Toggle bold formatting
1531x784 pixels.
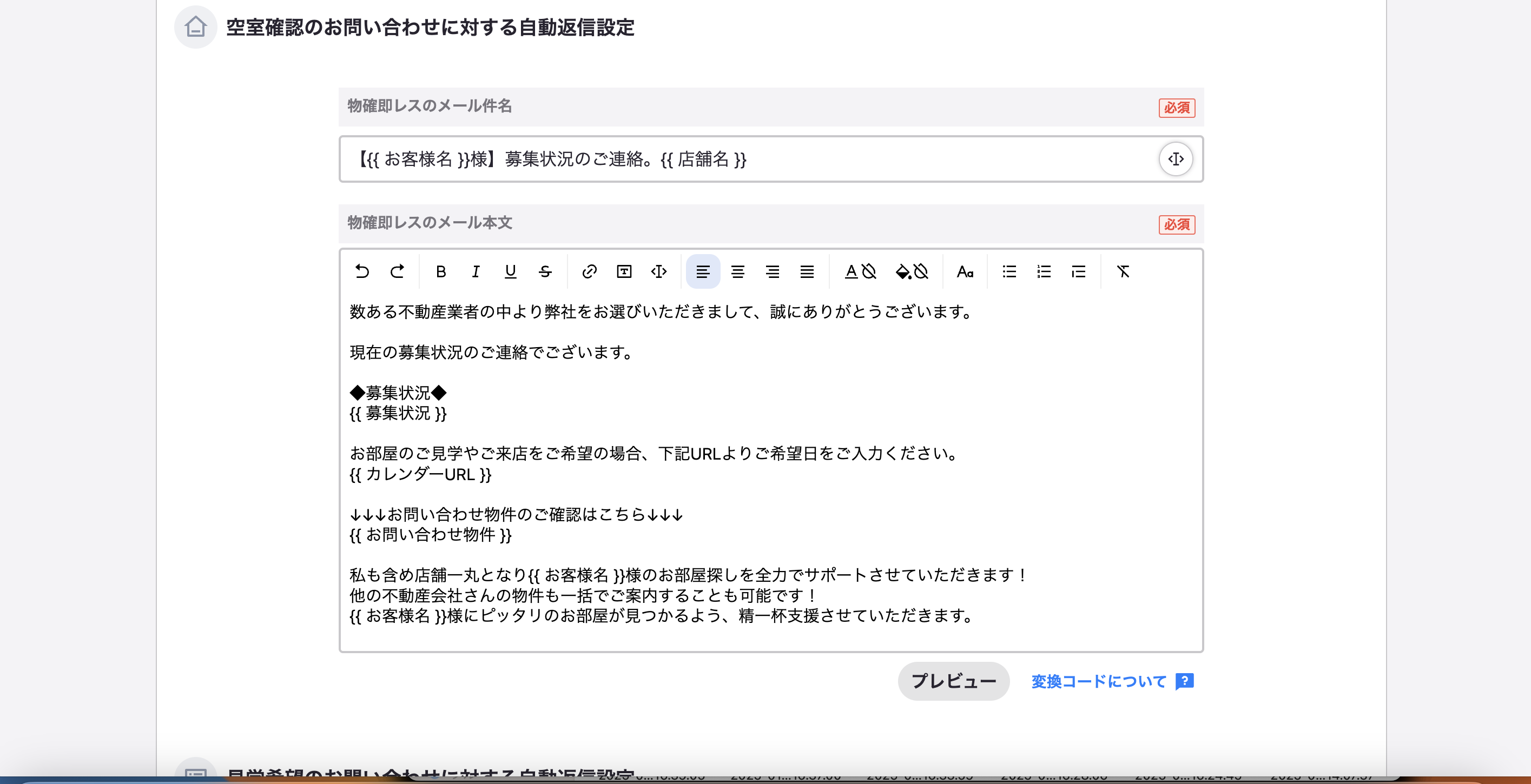point(440,271)
